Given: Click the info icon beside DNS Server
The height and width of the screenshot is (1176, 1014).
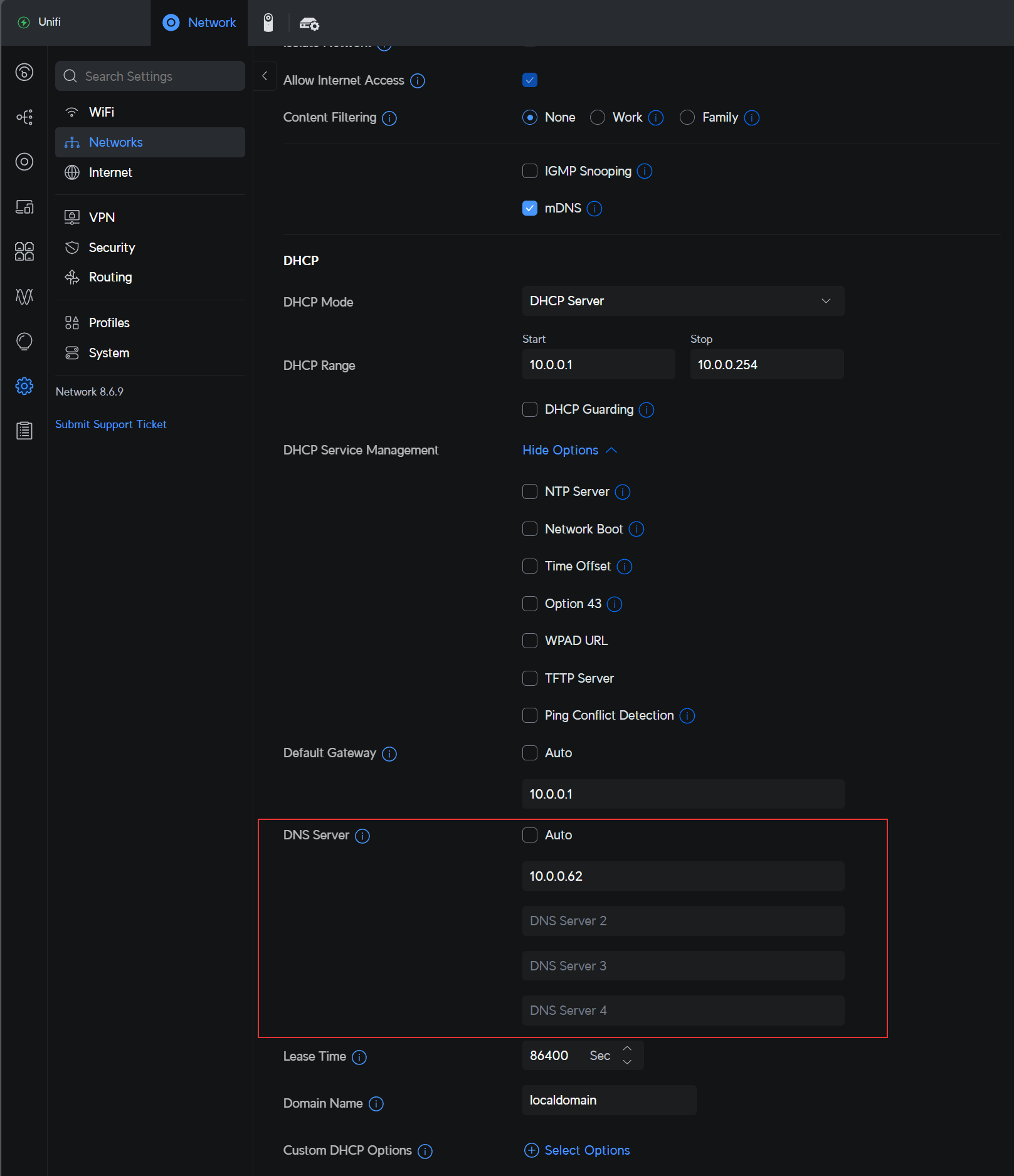Looking at the screenshot, I should click(x=362, y=836).
